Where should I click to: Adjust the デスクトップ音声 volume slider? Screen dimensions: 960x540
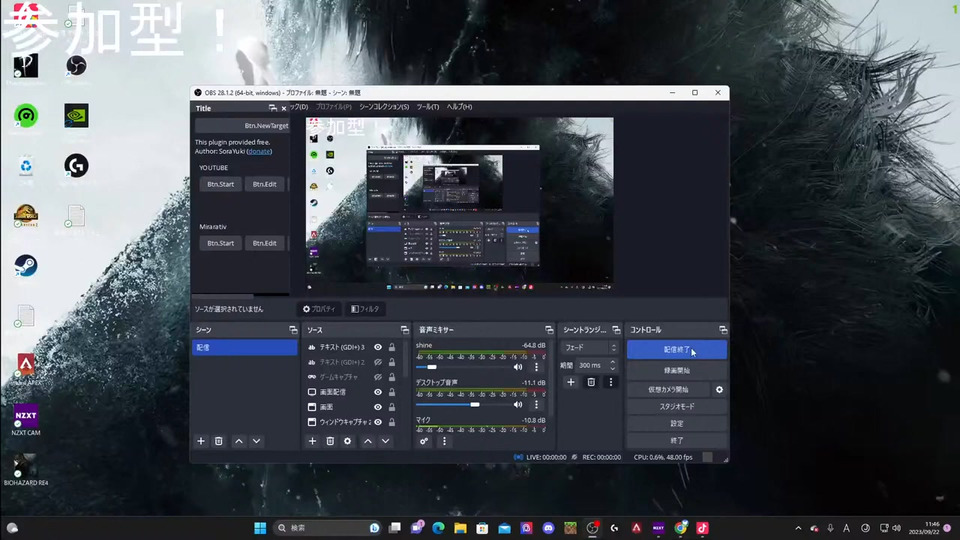[x=475, y=404]
